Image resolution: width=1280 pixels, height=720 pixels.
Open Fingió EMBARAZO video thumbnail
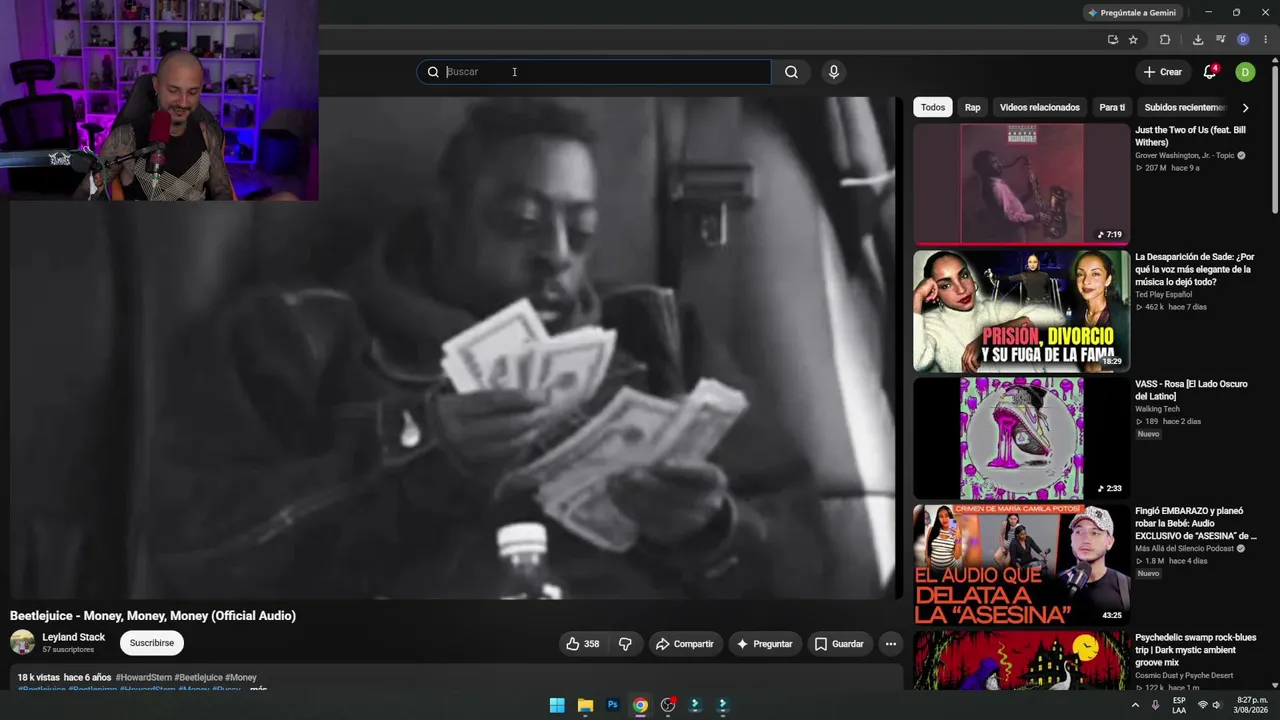pyautogui.click(x=1021, y=565)
